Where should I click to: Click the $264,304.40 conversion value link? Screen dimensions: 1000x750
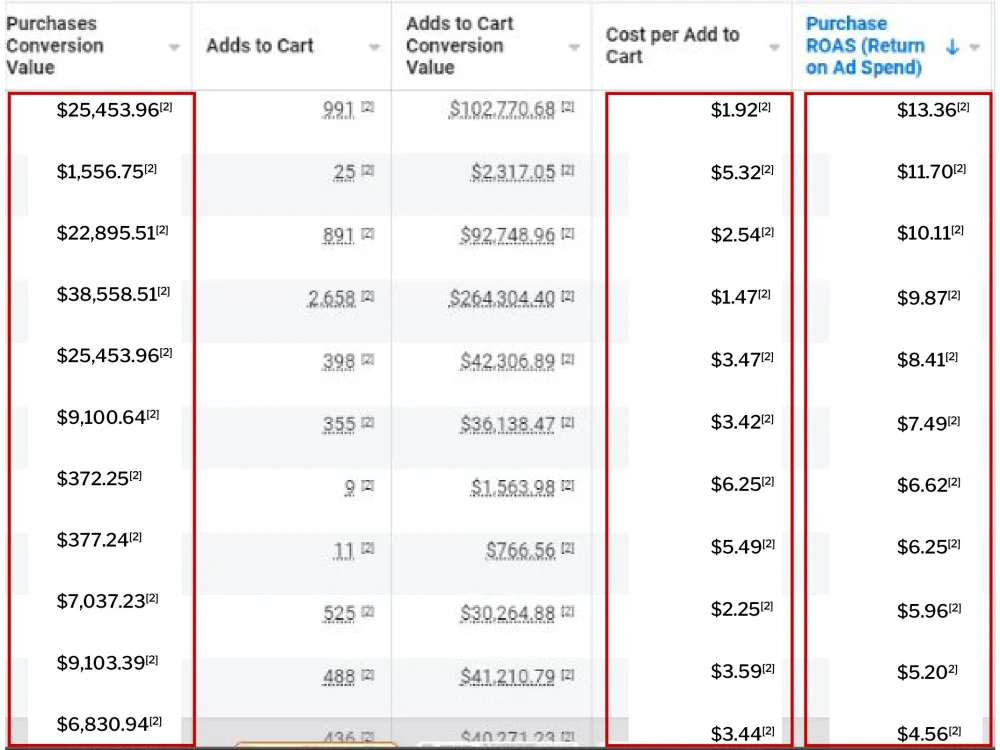pos(502,298)
